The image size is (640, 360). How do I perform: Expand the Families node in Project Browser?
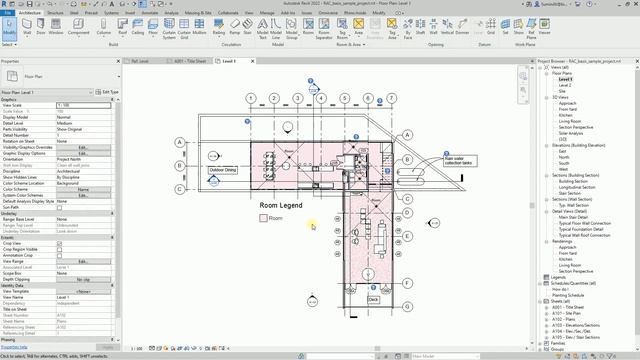540,343
